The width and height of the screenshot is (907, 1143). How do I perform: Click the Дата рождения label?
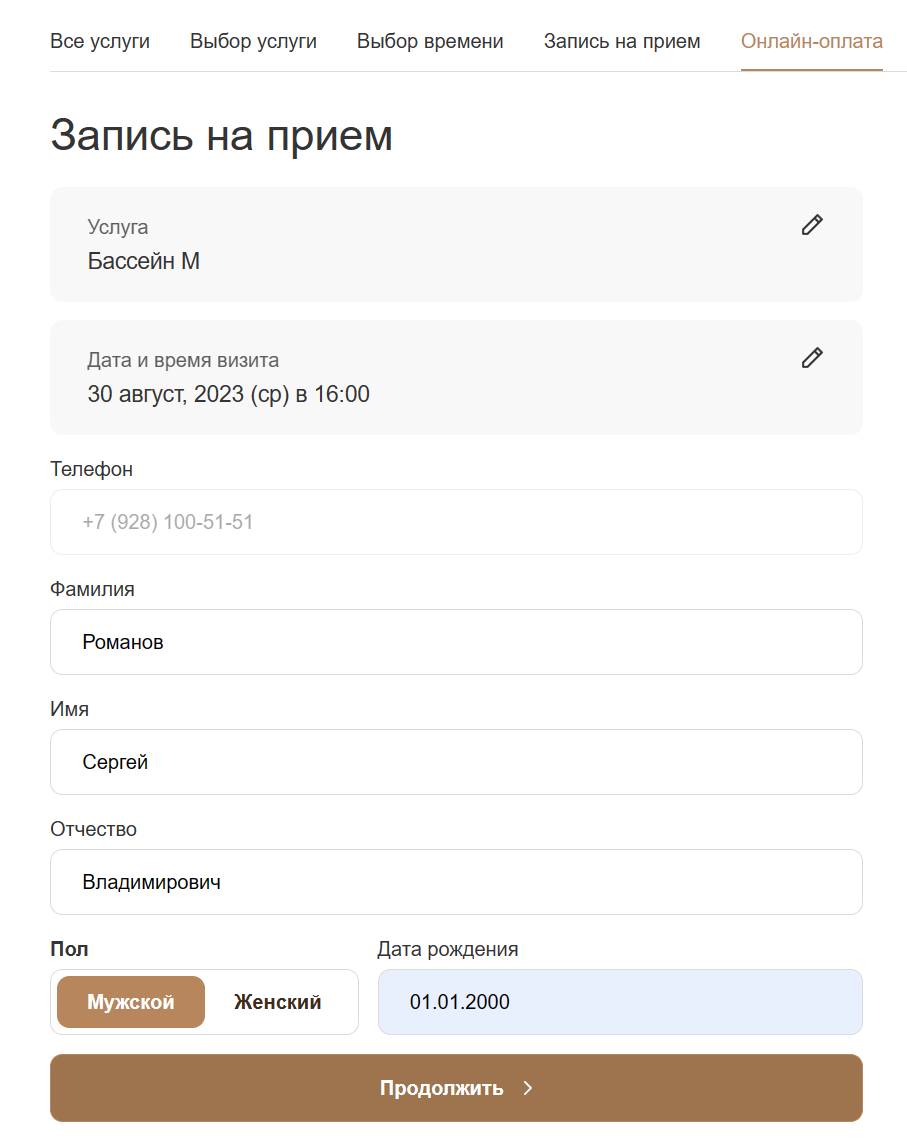447,949
